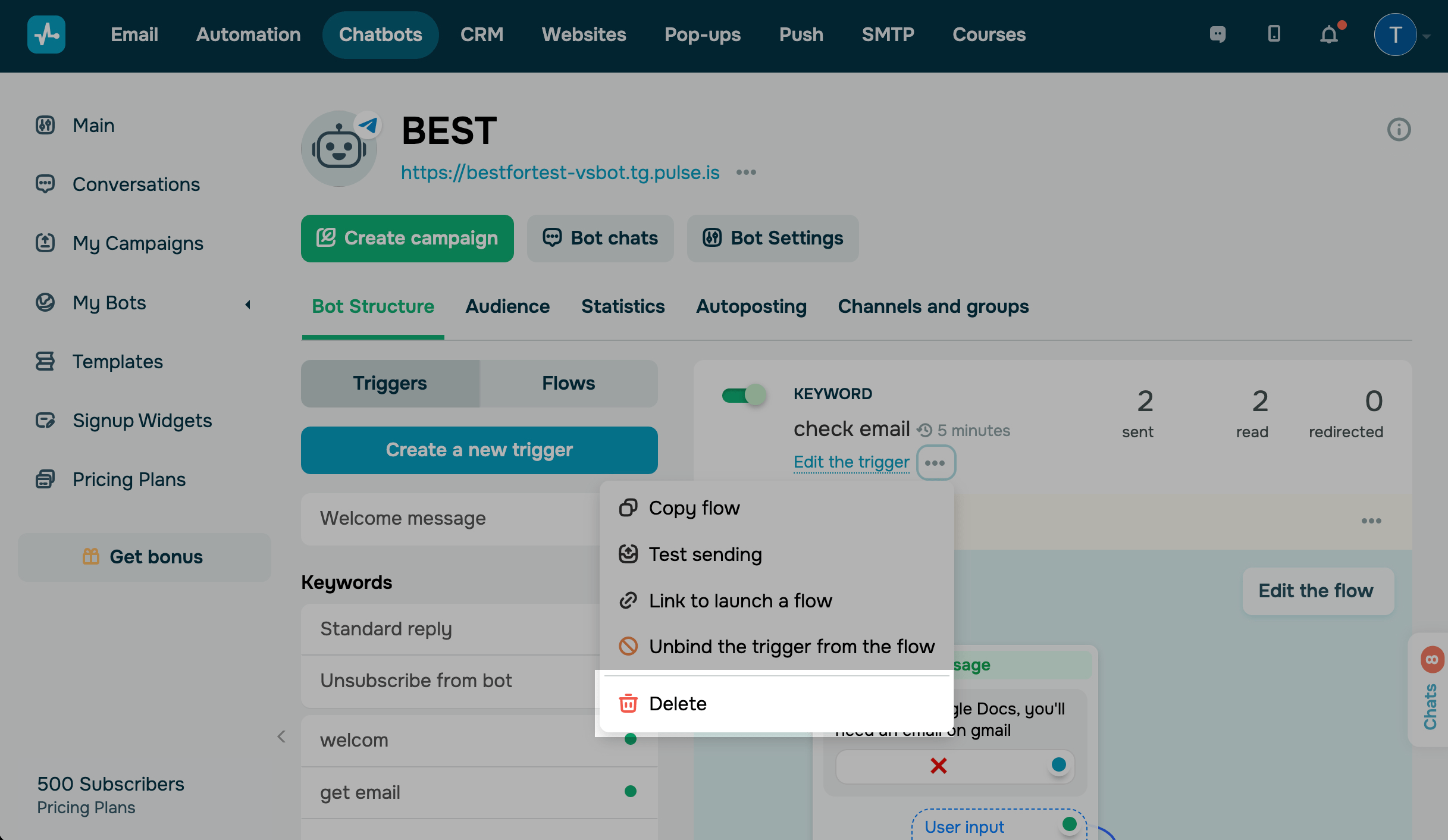The image size is (1448, 840).
Task: Click Create a new trigger button
Action: click(x=479, y=450)
